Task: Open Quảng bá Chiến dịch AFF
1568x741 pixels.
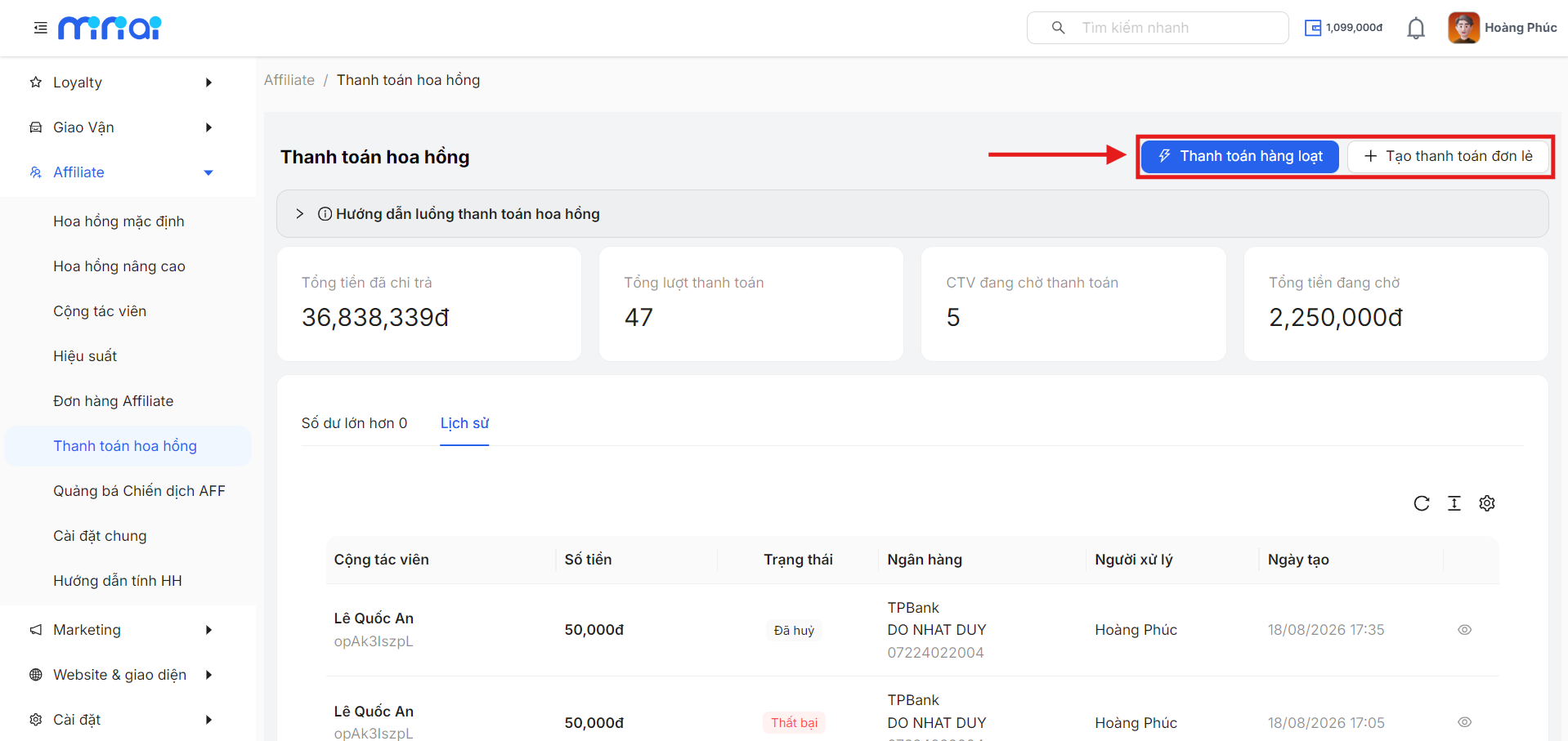Action: click(128, 491)
